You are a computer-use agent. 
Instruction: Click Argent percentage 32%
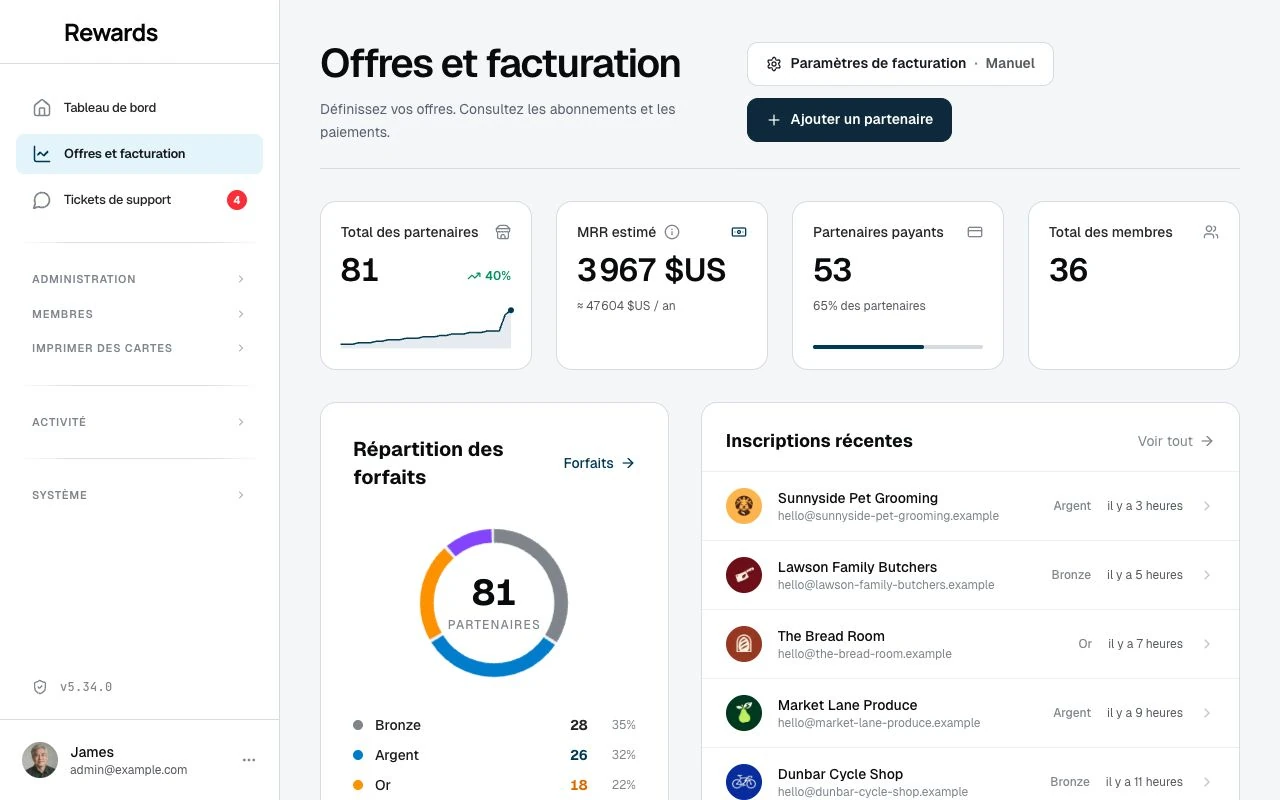pos(623,755)
